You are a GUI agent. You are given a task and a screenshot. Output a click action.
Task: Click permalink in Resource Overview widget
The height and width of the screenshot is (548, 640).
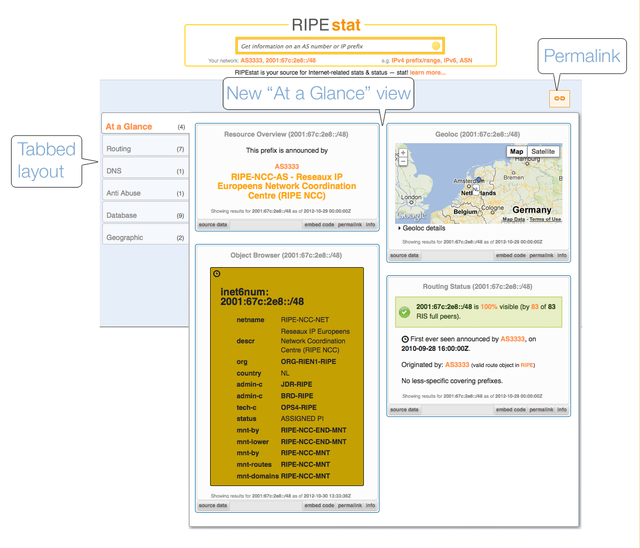[350, 225]
